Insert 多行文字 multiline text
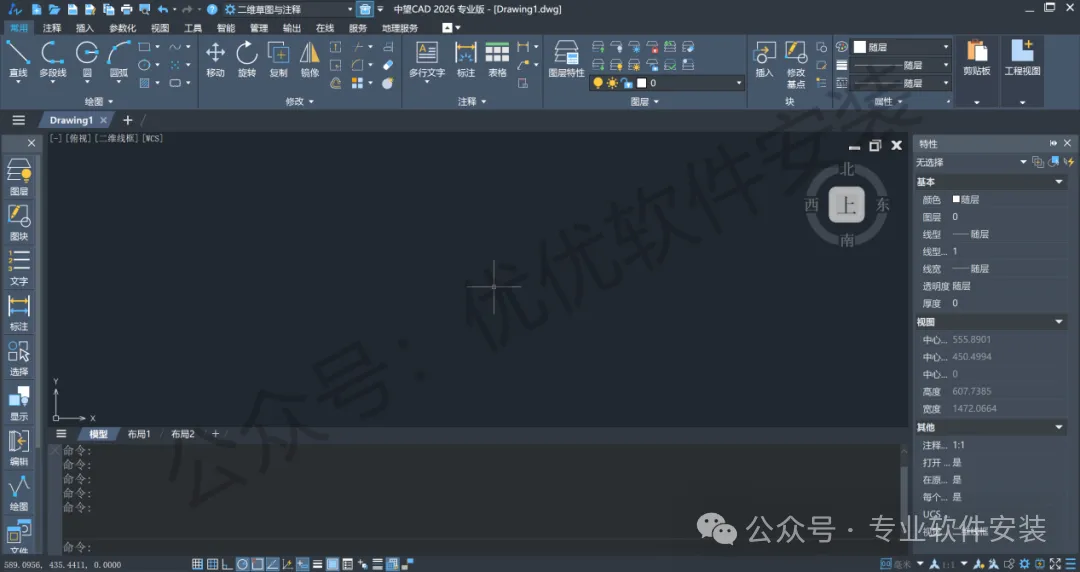Viewport: 1080px width, 572px height. coord(427,59)
